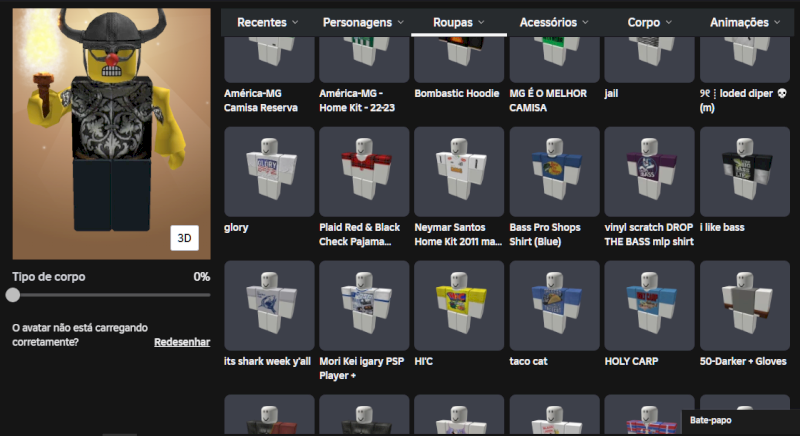This screenshot has height=436, width=800.
Task: Select the jail shirt thumbnail
Action: (649, 60)
